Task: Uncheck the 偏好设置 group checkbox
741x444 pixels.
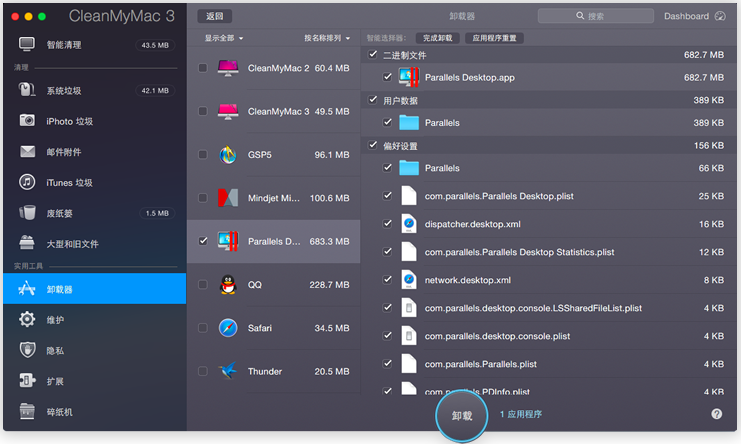Action: pos(373,145)
